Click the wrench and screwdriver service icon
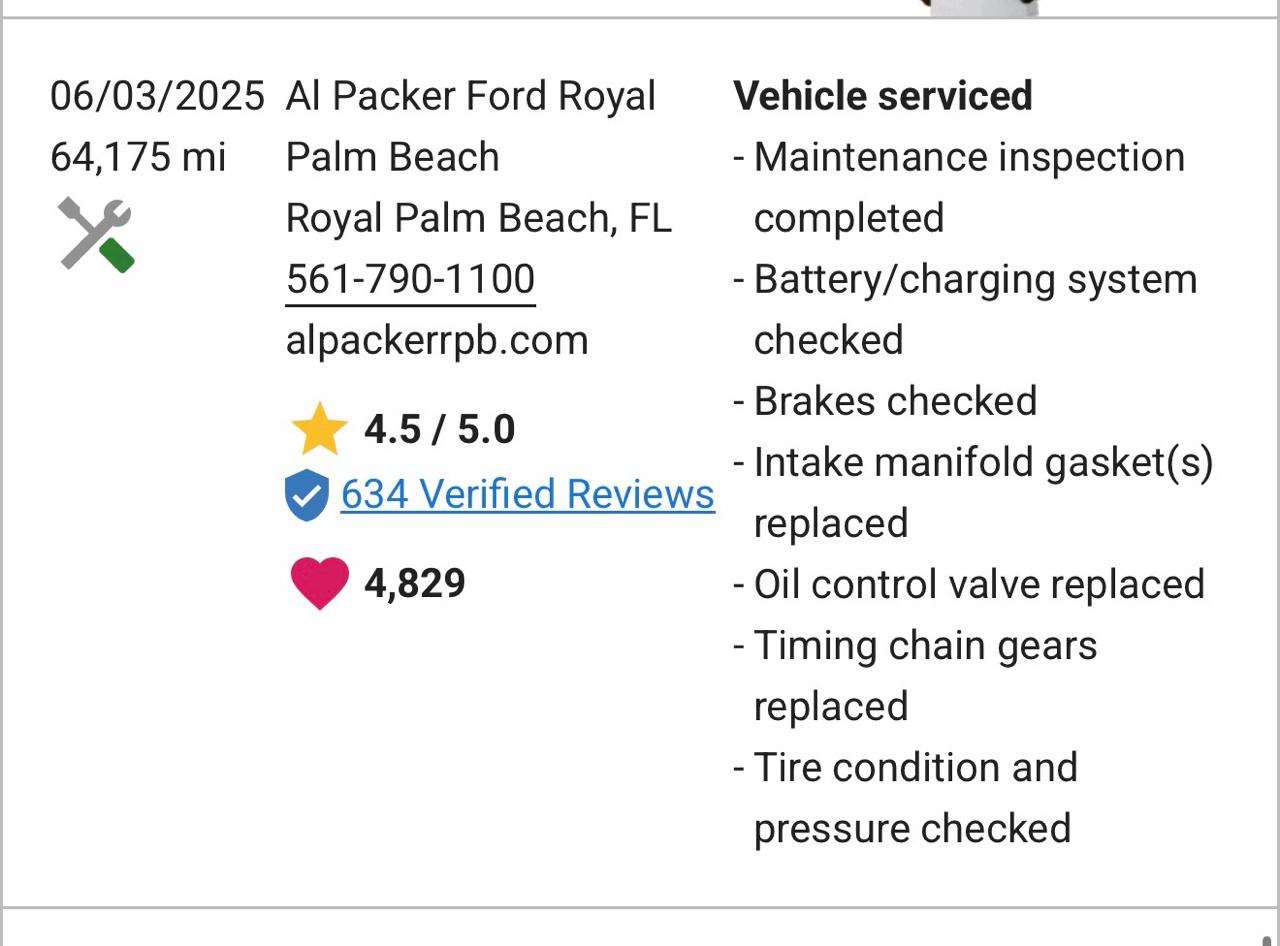Image resolution: width=1280 pixels, height=946 pixels. tap(96, 233)
